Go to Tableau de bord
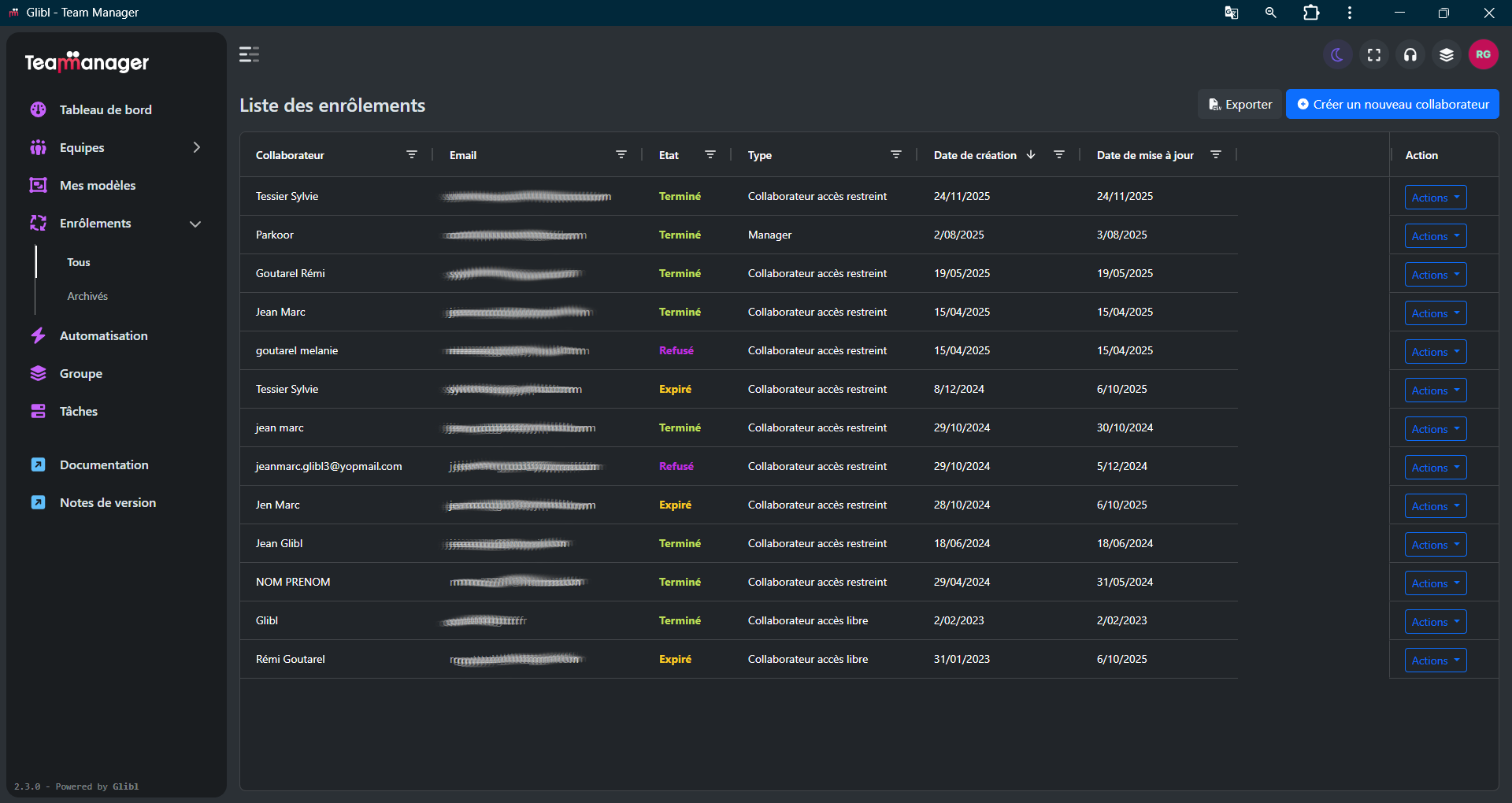The height and width of the screenshot is (803, 1512). [106, 110]
